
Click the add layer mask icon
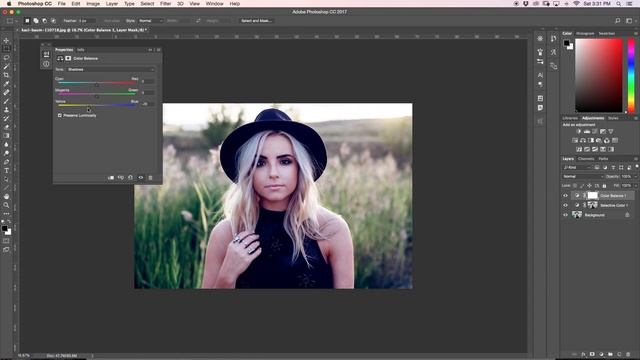coord(592,354)
